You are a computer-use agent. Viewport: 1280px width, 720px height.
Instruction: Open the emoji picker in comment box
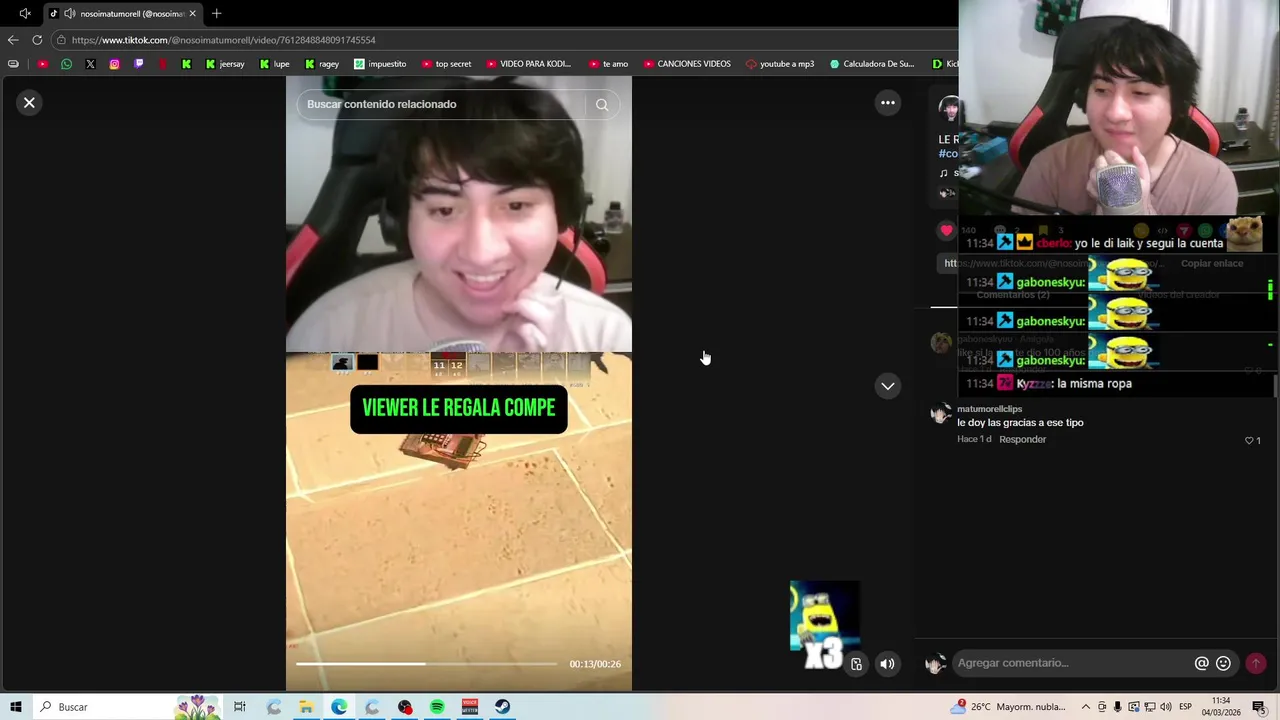pyautogui.click(x=1223, y=663)
